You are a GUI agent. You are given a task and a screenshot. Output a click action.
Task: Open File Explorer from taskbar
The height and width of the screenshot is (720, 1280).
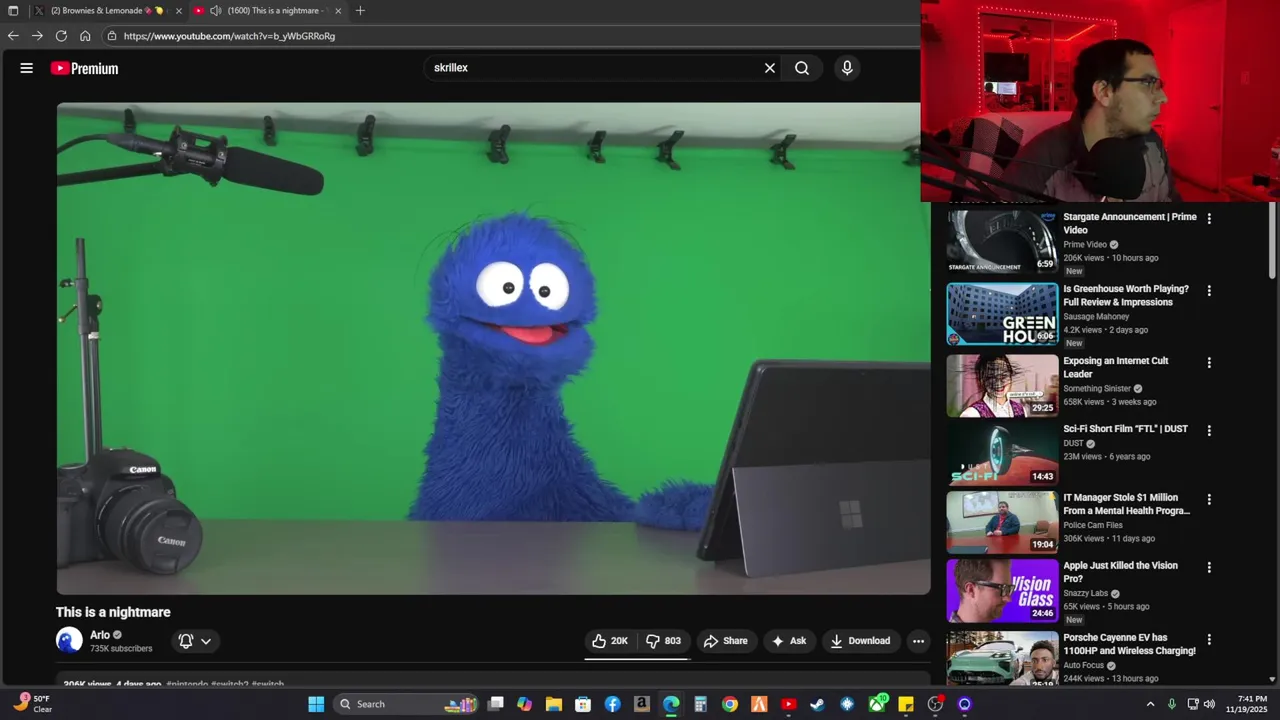(554, 704)
